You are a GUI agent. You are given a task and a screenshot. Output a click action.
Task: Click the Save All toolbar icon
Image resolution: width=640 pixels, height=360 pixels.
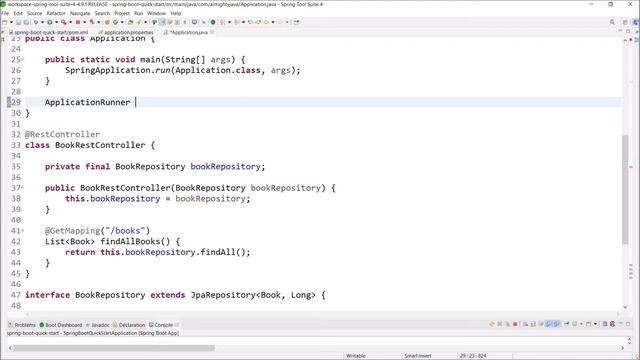[26, 22]
